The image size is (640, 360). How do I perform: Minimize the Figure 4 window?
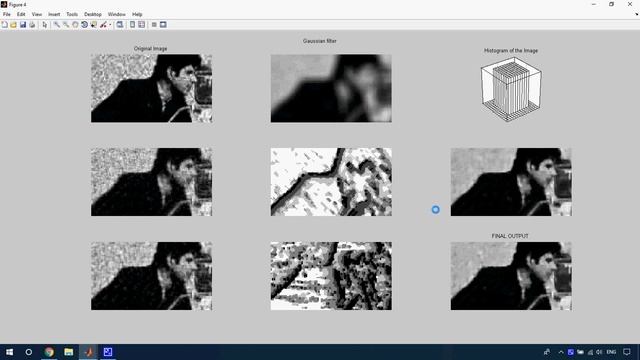click(x=593, y=4)
